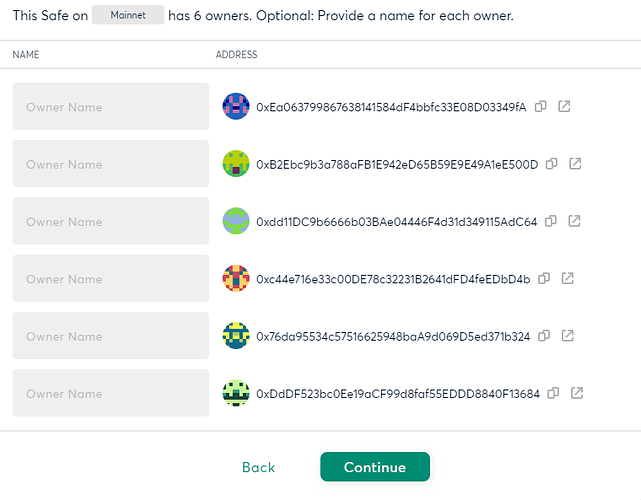
Task: Open 0xDdDF523b address external link
Action: click(x=577, y=393)
